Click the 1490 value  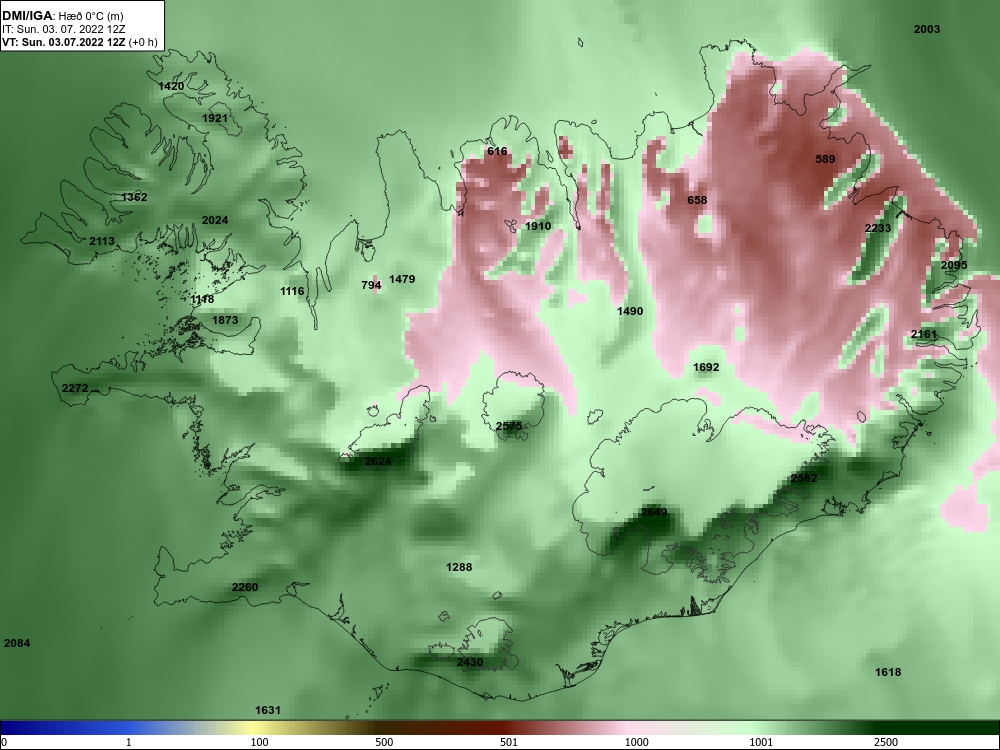(630, 311)
